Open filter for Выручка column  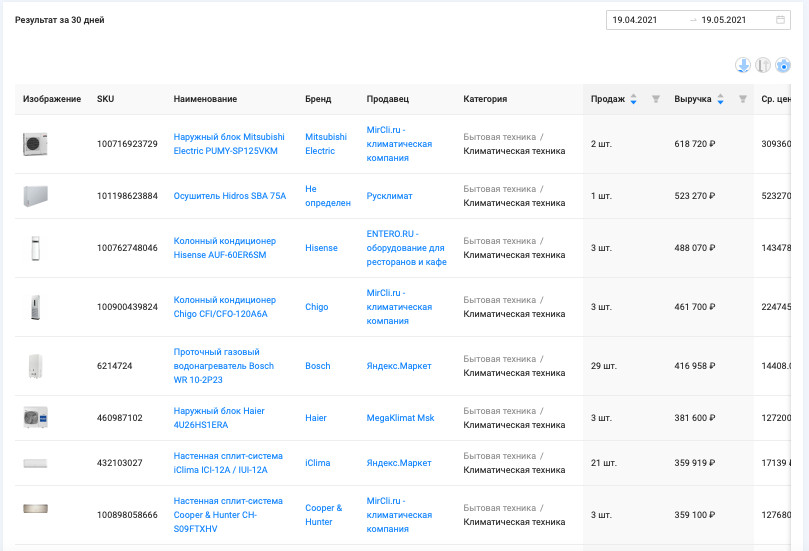742,99
